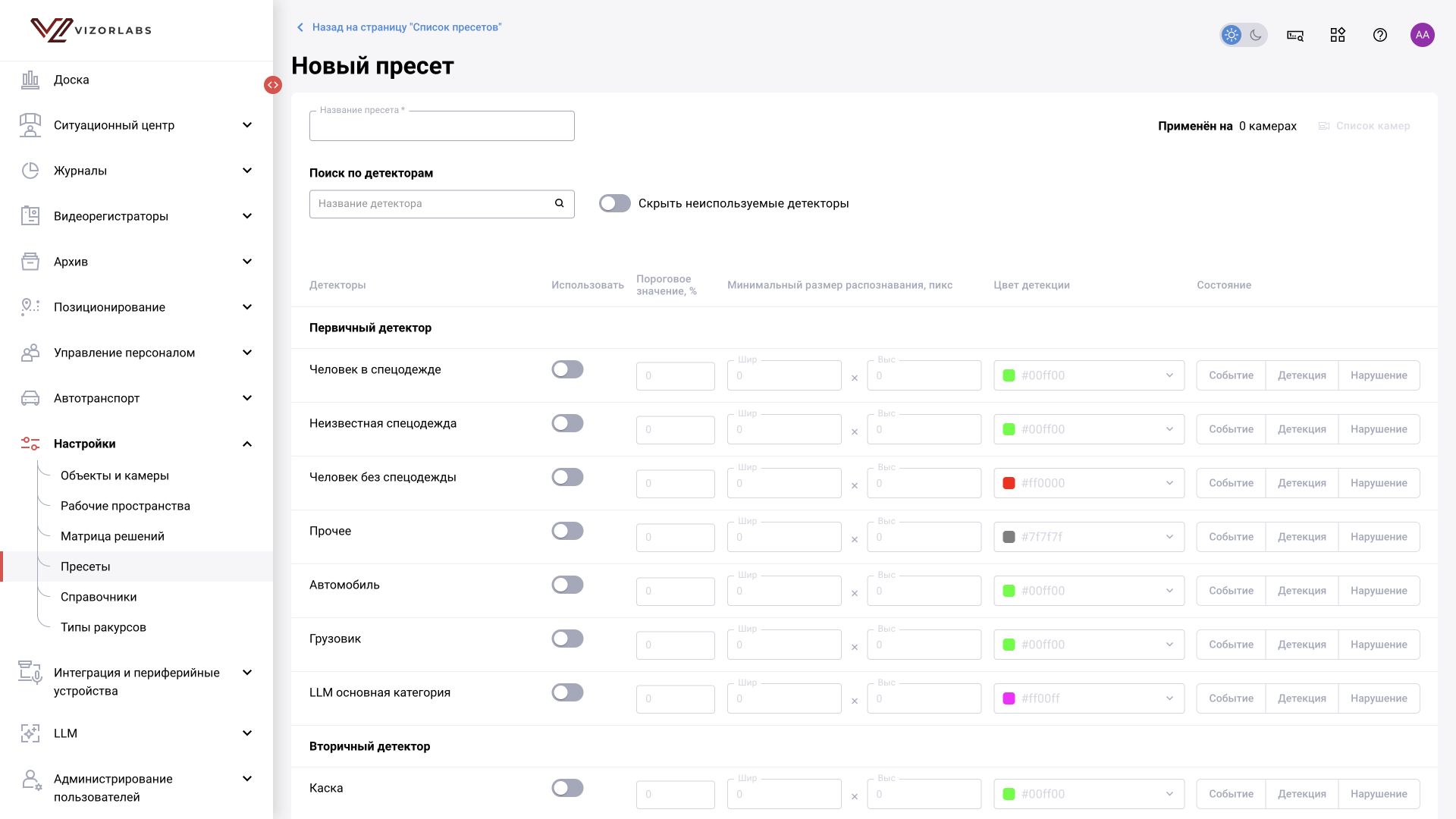
Task: Focus the Название пресета input field
Action: tap(442, 126)
